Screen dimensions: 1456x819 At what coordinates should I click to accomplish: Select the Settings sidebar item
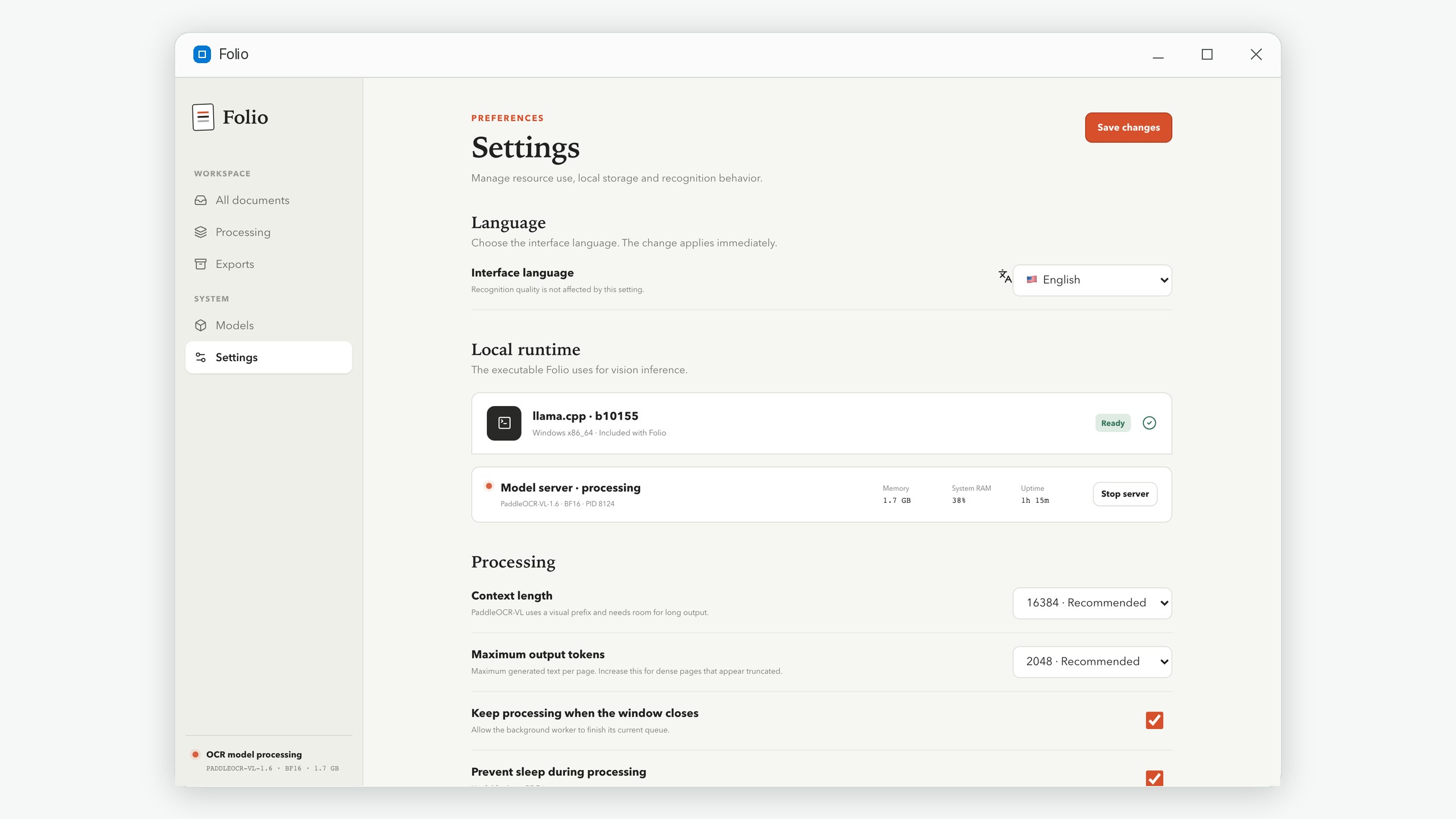[268, 357]
